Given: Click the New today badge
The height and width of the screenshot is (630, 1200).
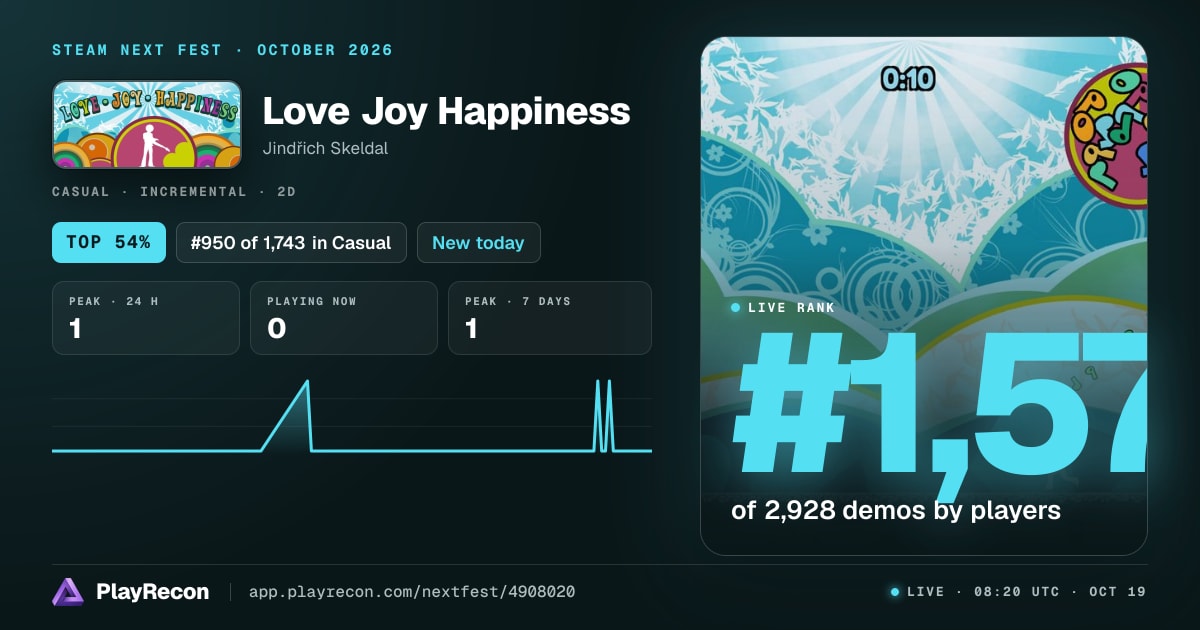Looking at the screenshot, I should (478, 242).
